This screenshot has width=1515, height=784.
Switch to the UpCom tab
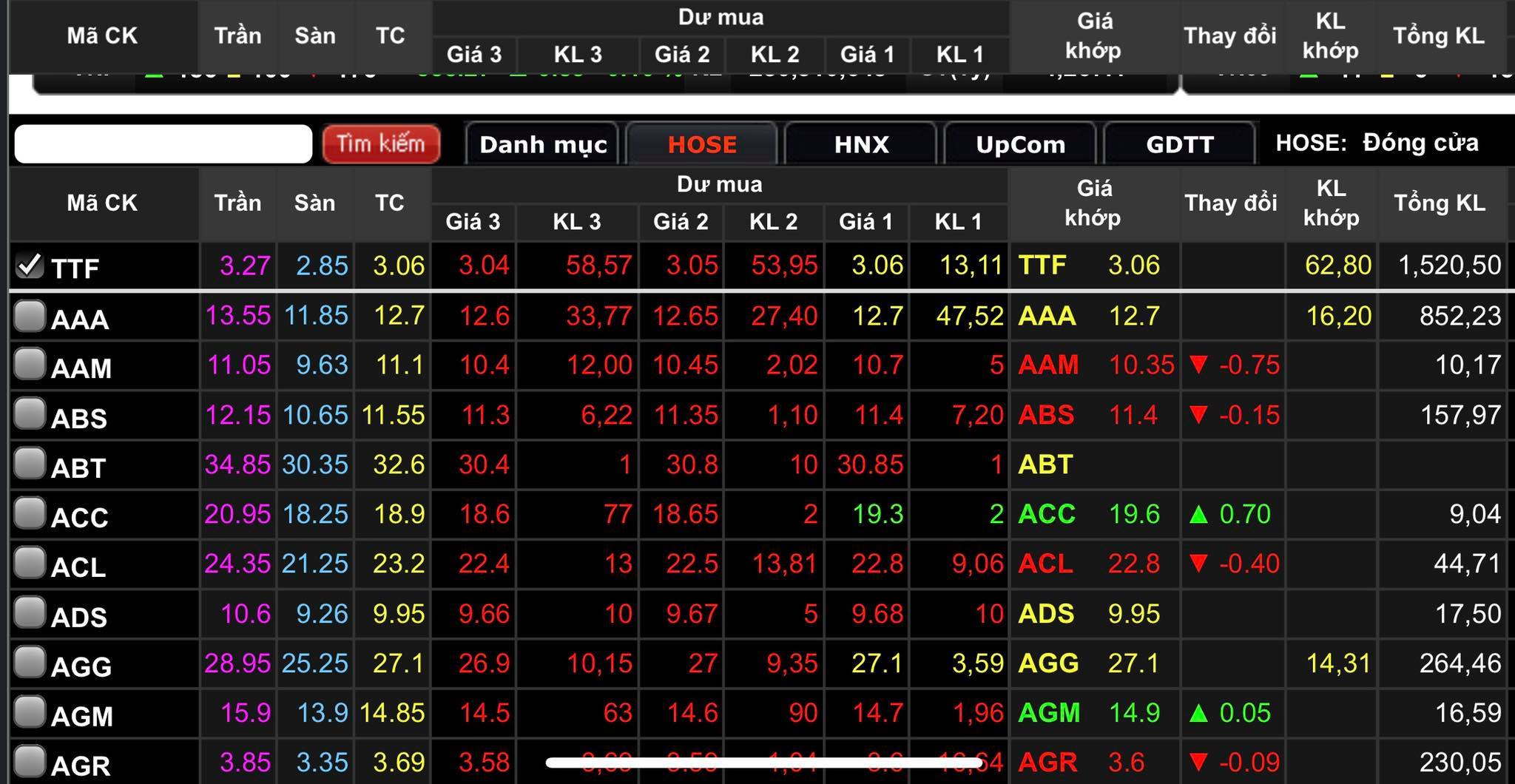(x=1020, y=144)
